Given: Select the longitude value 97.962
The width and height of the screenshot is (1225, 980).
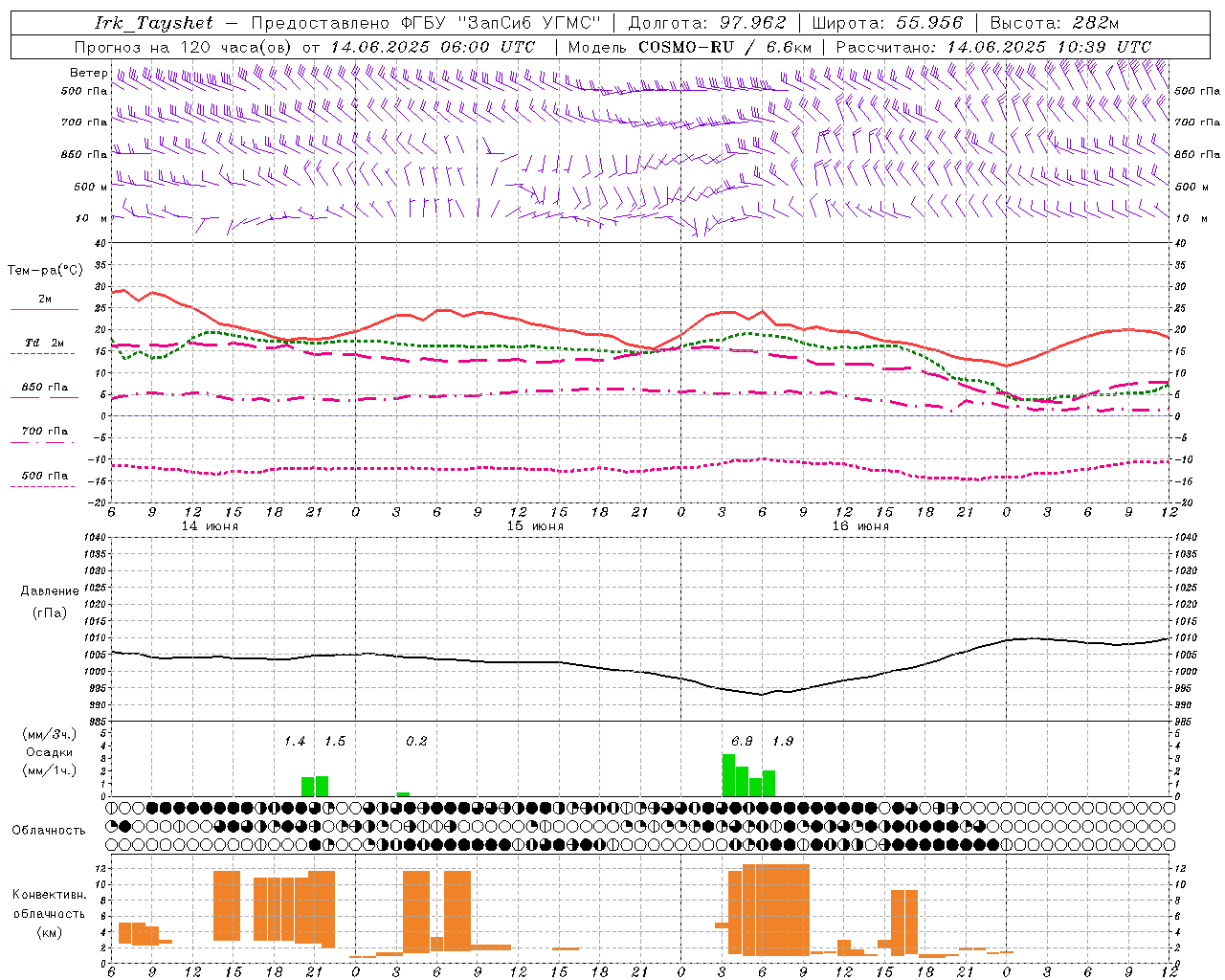Looking at the screenshot, I should pos(753,23).
